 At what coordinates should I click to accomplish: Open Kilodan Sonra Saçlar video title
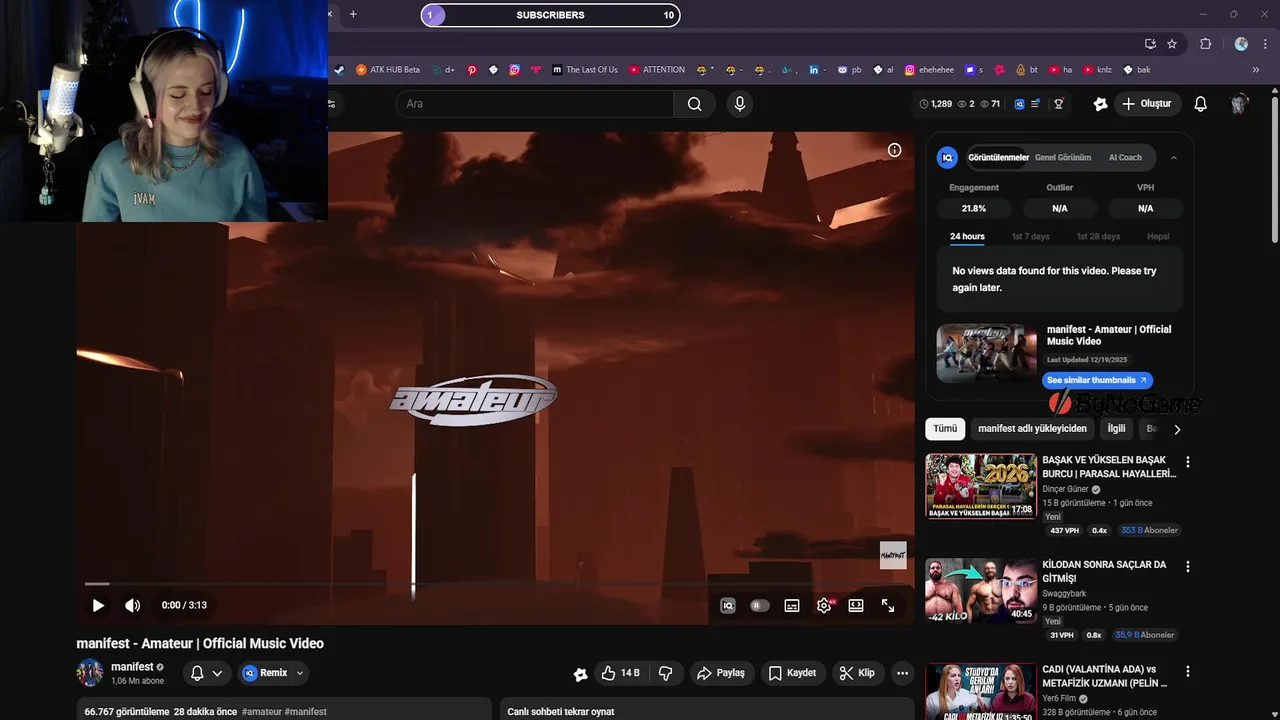tap(1104, 571)
